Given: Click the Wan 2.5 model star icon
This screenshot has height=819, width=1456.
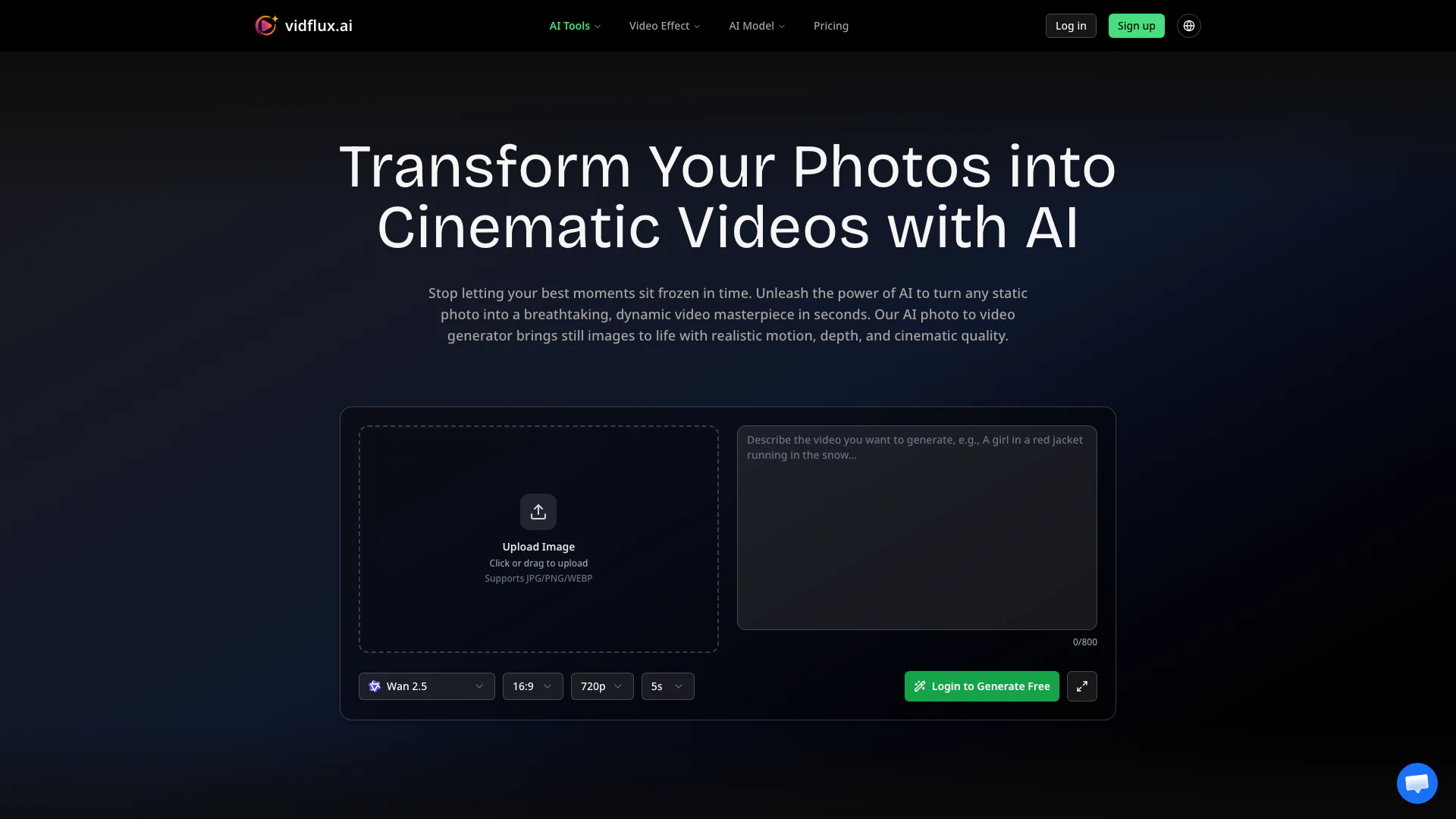Looking at the screenshot, I should pos(375,686).
